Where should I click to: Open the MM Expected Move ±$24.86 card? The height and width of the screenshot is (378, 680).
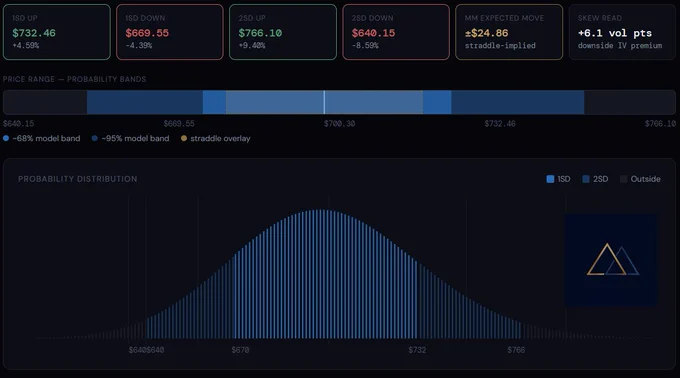coord(509,32)
